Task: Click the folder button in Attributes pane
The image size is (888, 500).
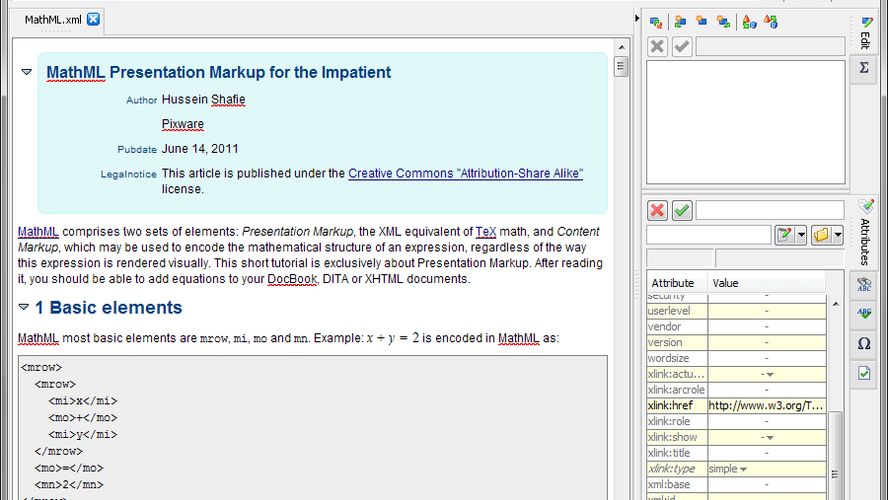Action: (x=821, y=234)
